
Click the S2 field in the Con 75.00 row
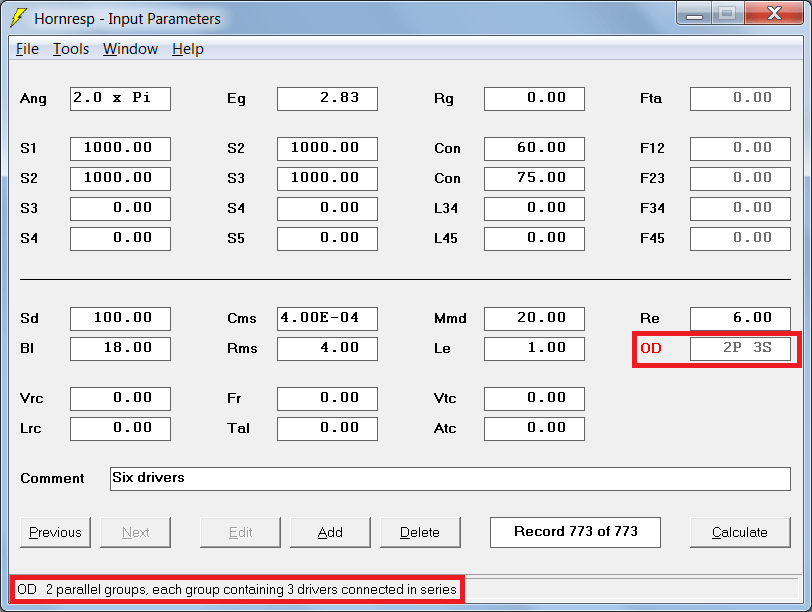tap(120, 179)
